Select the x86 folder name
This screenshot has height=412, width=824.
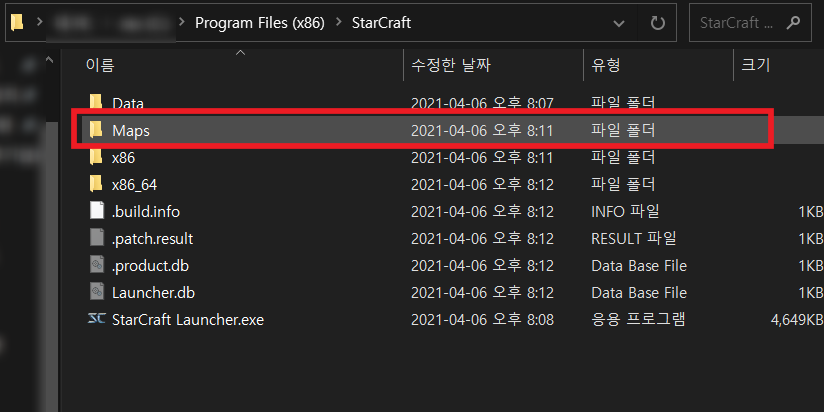click(x=124, y=157)
